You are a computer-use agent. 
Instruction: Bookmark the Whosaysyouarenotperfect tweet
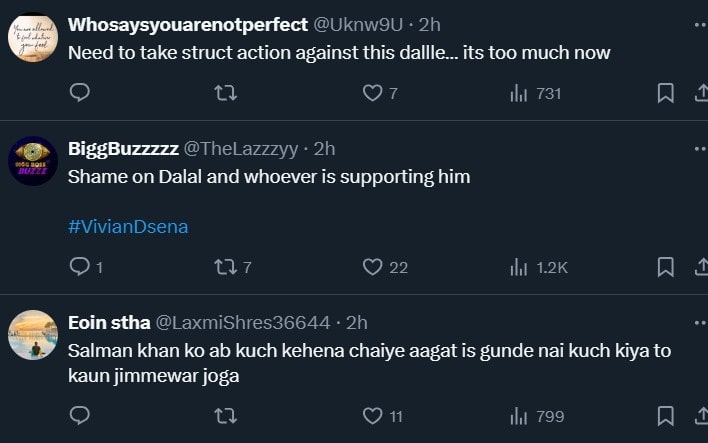(x=665, y=93)
